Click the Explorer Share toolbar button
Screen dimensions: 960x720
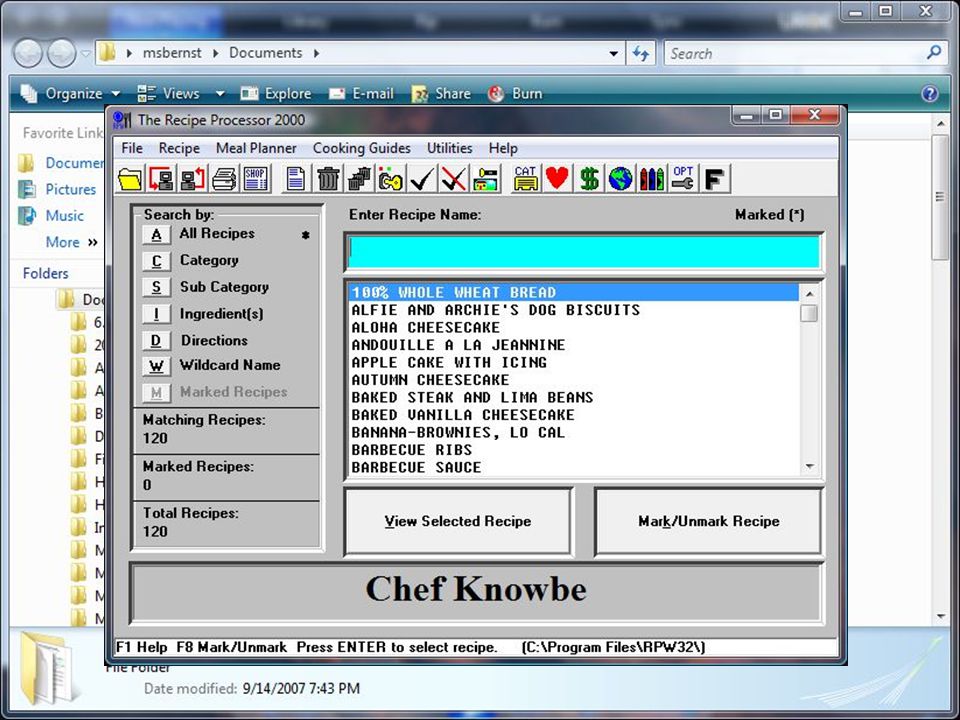coord(441,94)
